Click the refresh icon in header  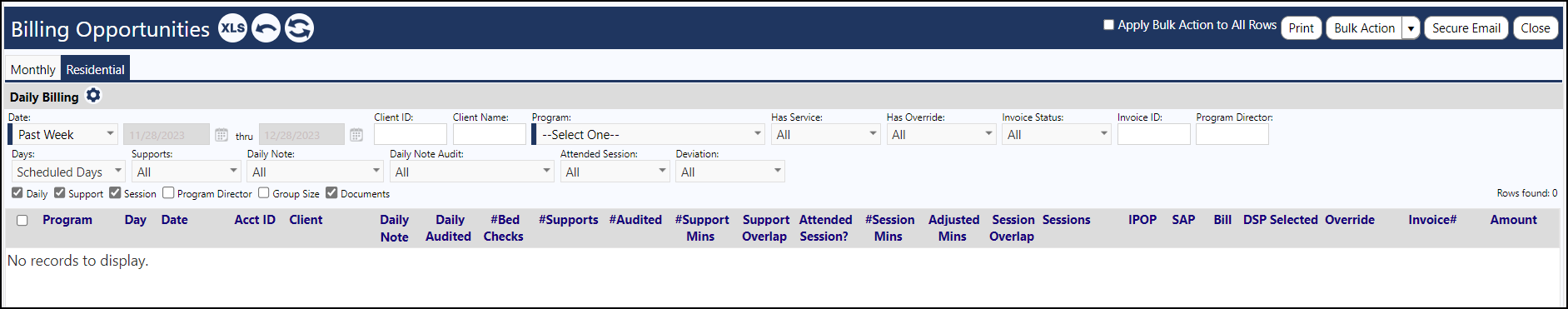pos(300,28)
